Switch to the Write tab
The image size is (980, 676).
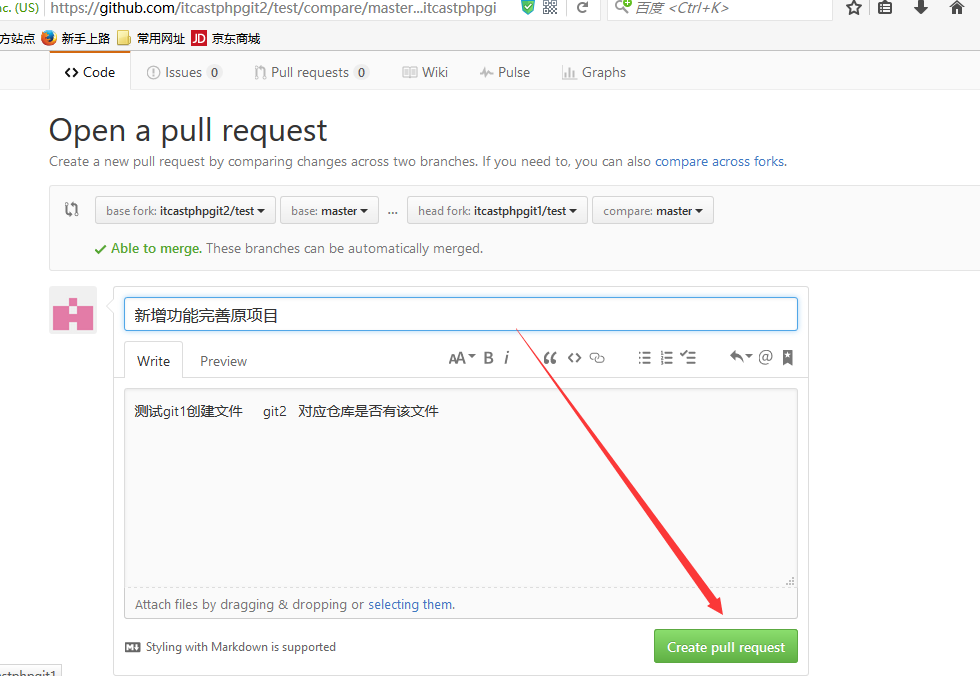coord(154,360)
